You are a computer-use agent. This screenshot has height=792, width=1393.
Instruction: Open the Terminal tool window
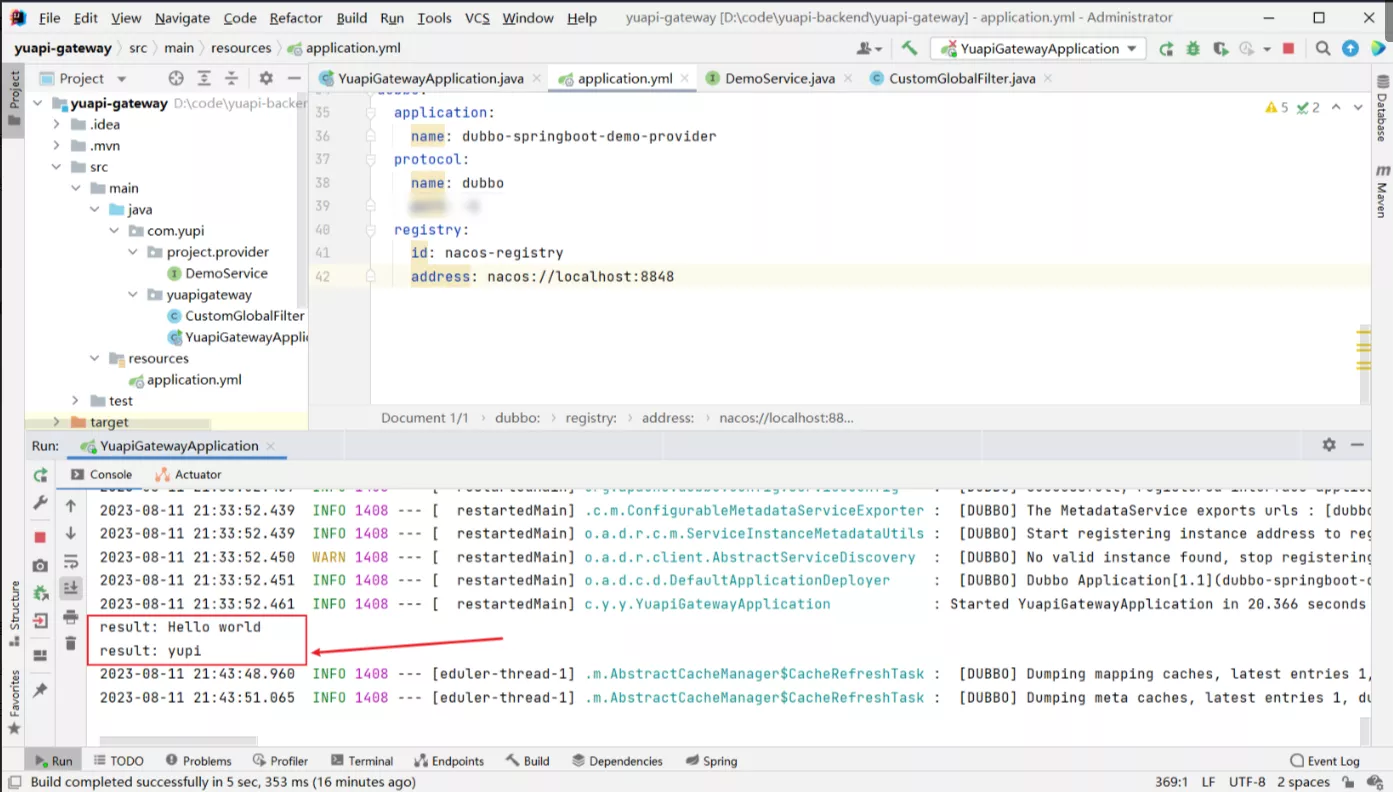click(x=362, y=761)
